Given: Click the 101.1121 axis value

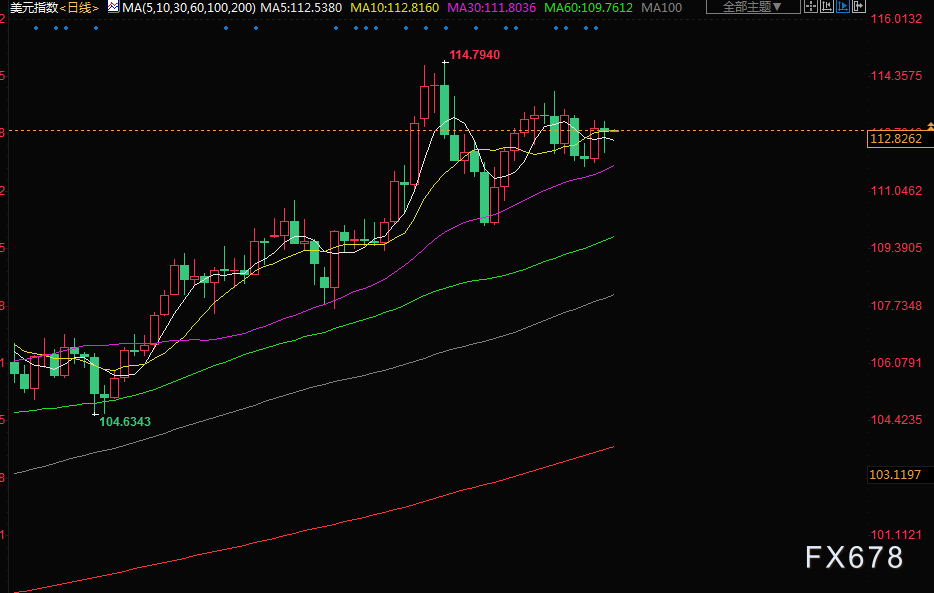Looking at the screenshot, I should pyautogui.click(x=896, y=535).
